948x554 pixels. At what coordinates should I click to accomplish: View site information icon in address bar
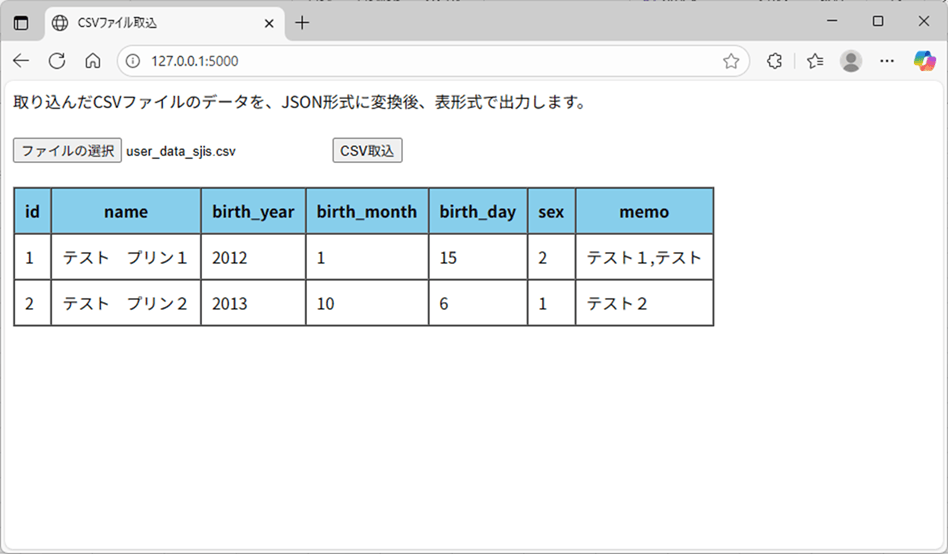coord(134,61)
